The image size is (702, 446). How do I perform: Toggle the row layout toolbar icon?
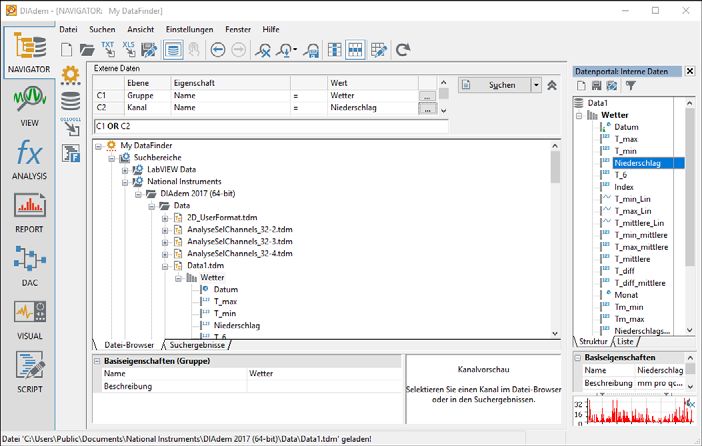click(355, 50)
